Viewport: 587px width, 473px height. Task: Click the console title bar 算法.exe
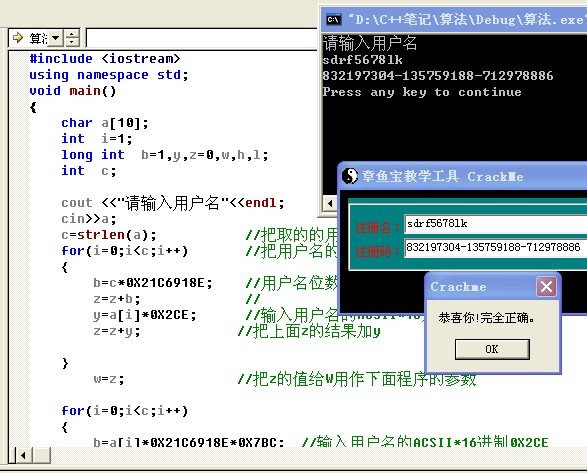454,19
